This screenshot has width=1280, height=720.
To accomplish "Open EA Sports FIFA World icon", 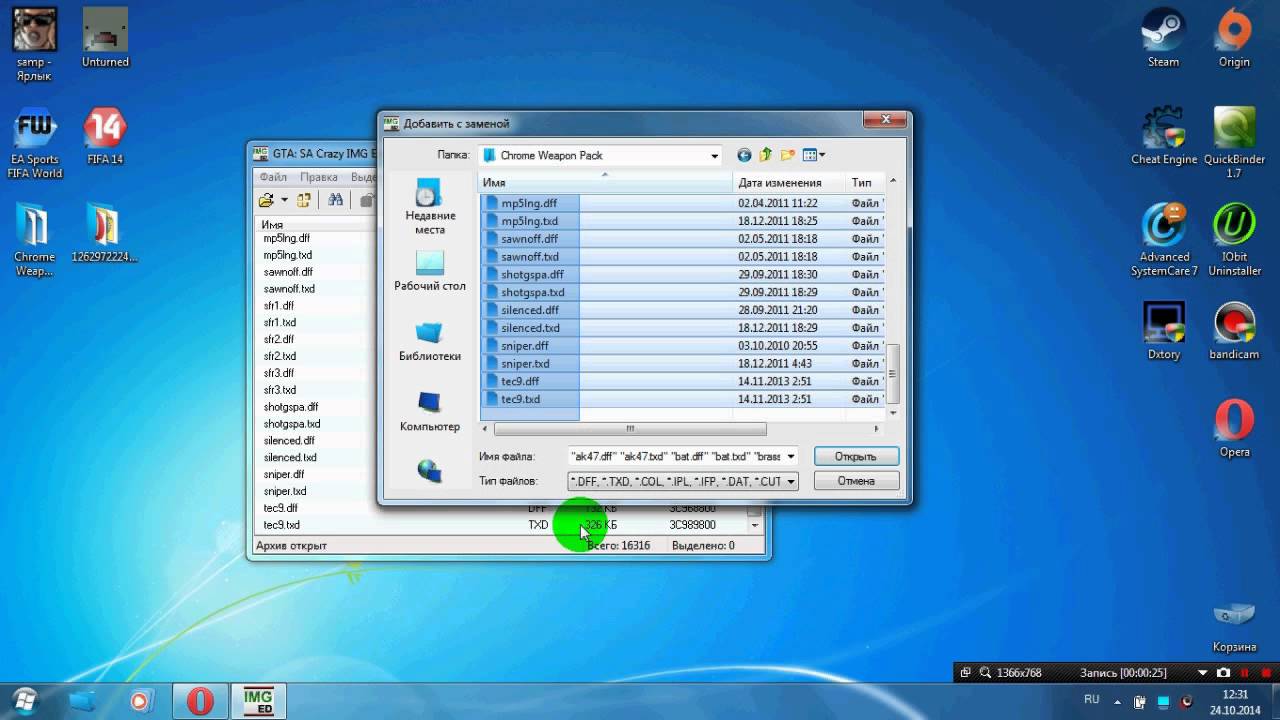I will click(36, 143).
